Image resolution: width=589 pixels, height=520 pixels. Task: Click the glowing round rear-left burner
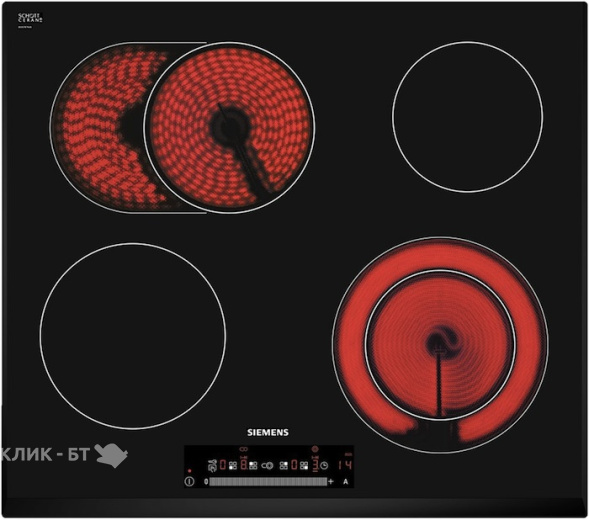(230, 128)
